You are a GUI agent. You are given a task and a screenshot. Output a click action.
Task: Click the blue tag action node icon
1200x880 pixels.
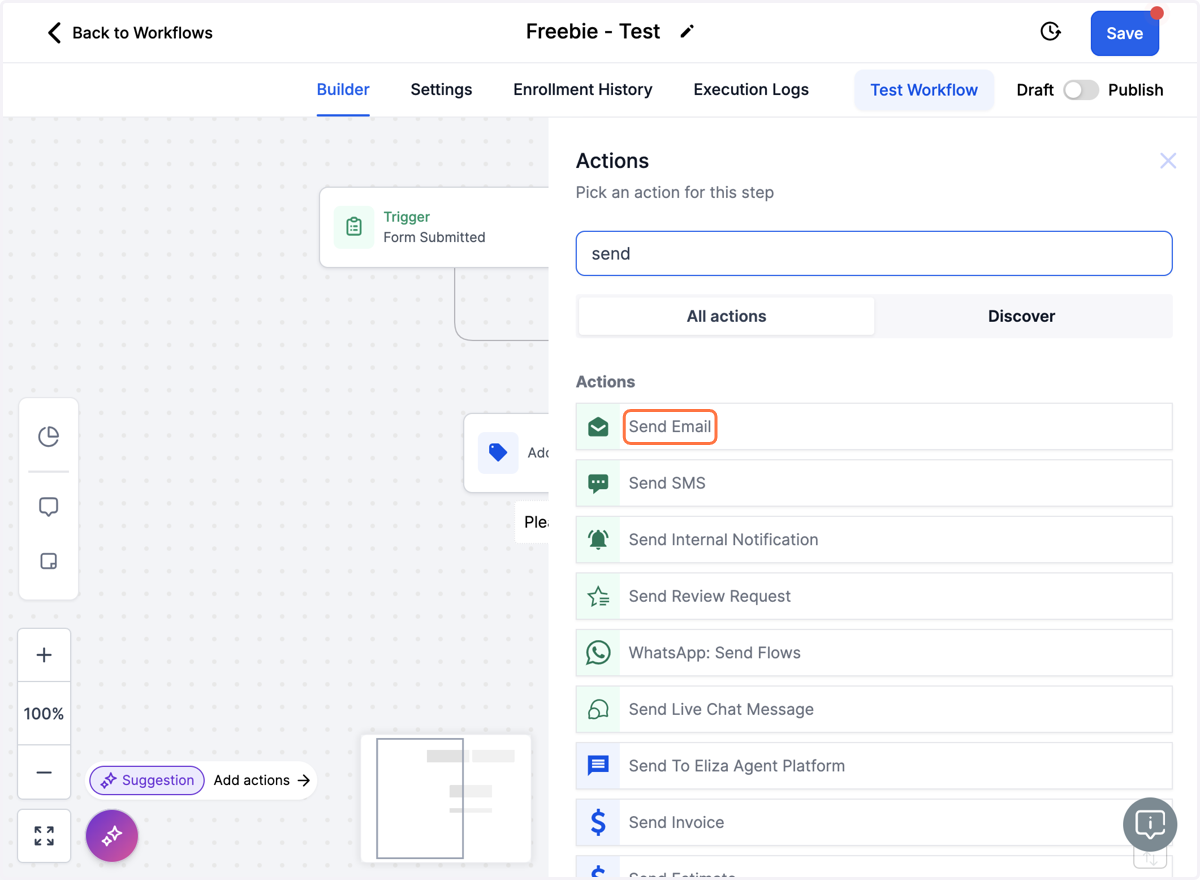(498, 452)
